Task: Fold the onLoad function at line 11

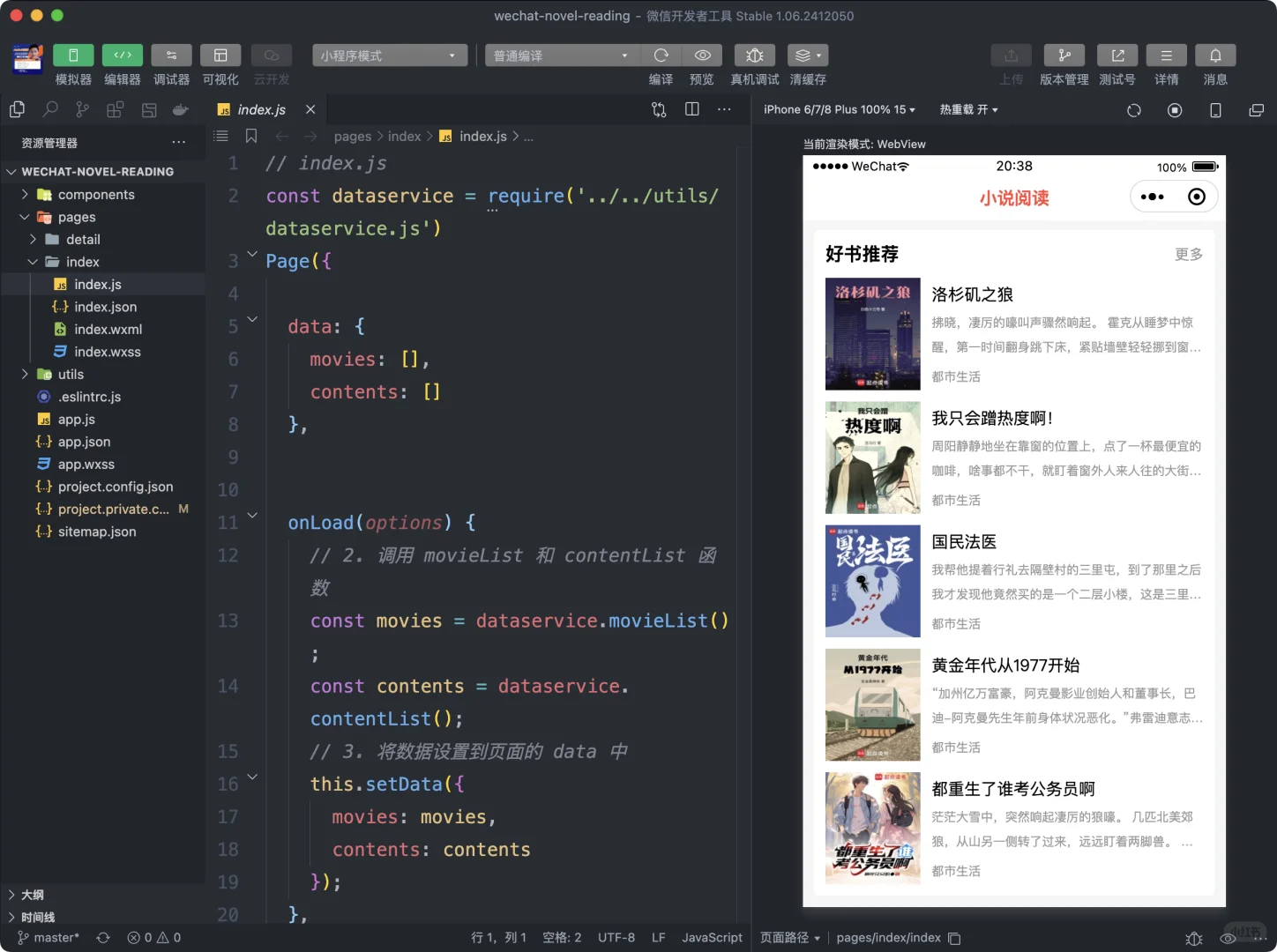Action: point(252,516)
